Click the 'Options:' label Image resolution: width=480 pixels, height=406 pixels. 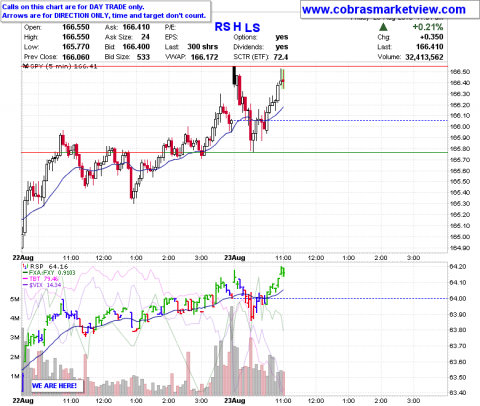tap(245, 37)
